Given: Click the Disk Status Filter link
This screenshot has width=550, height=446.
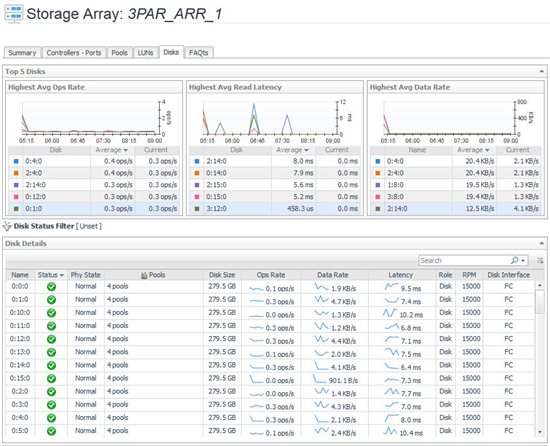Looking at the screenshot, I should 44,226.
